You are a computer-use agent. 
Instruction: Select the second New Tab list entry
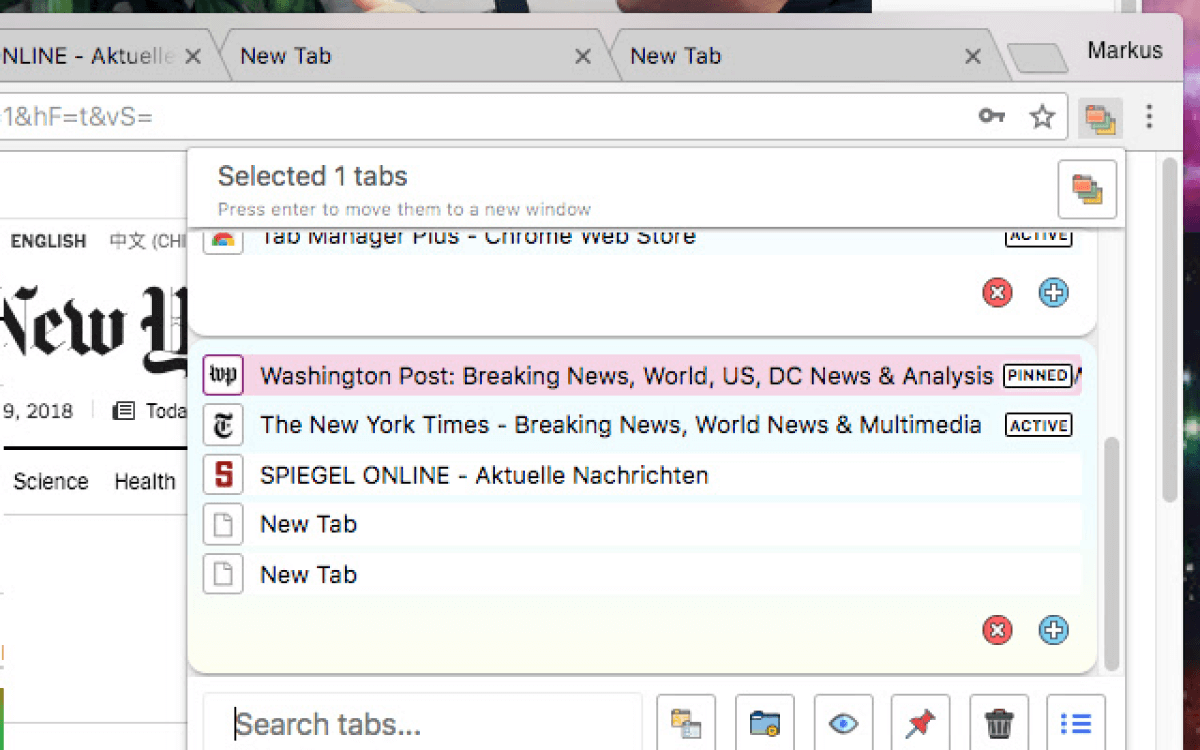click(640, 574)
